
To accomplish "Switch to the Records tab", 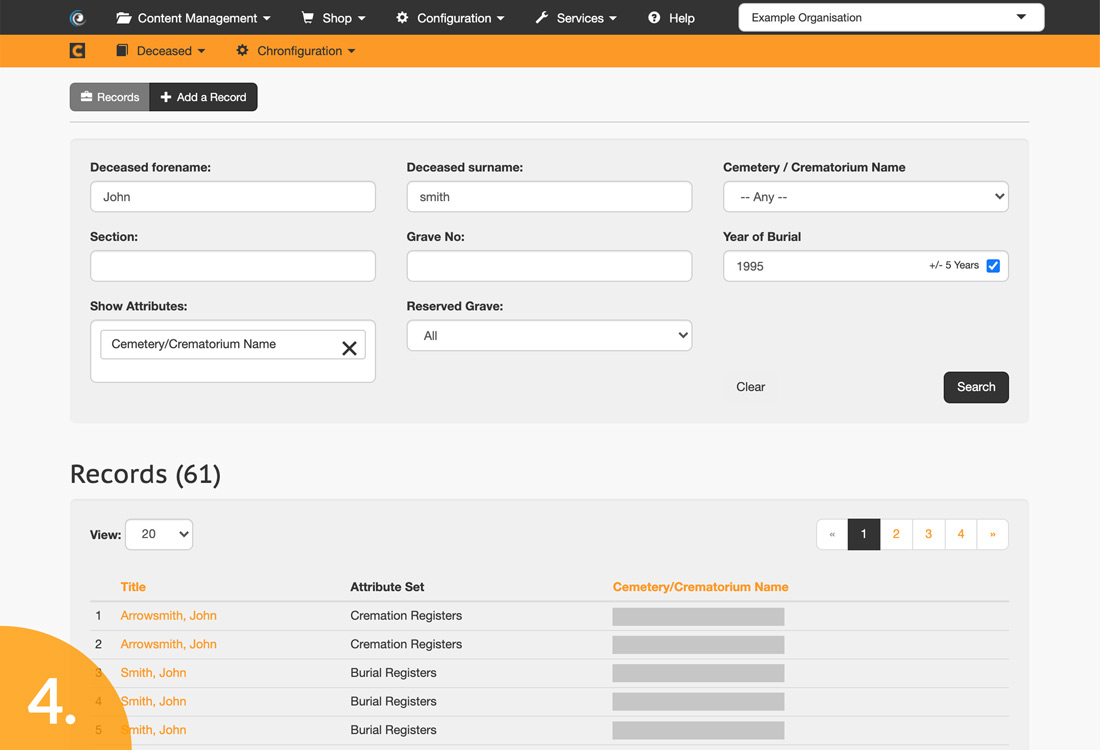I will [x=109, y=97].
